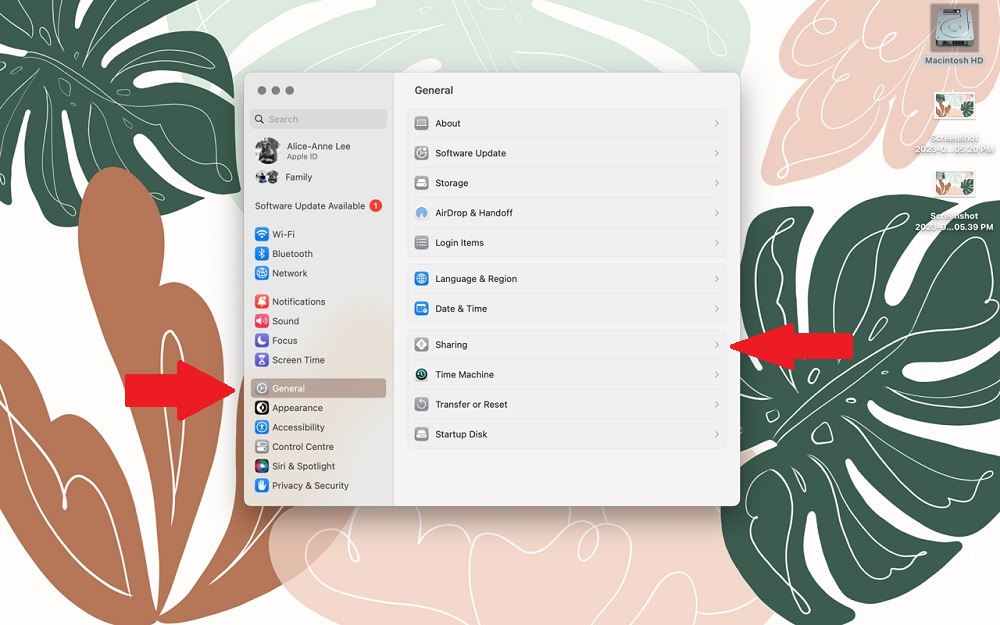Select the 05.20 PM screenshot thumbnail

click(954, 106)
